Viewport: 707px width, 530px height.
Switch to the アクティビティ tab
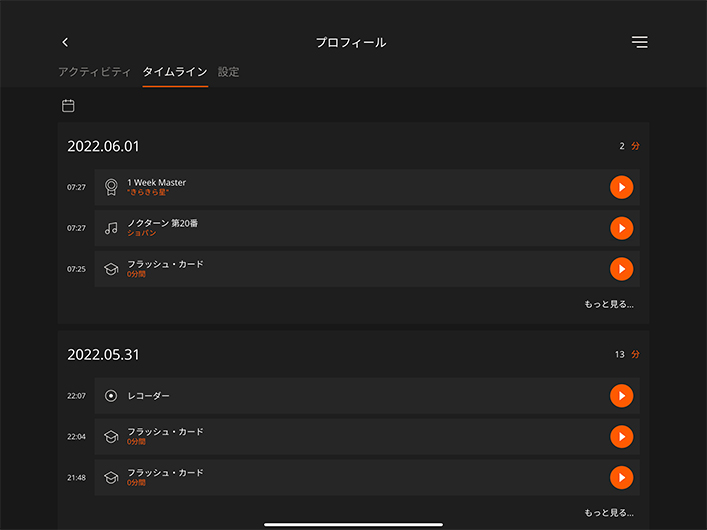tap(94, 72)
